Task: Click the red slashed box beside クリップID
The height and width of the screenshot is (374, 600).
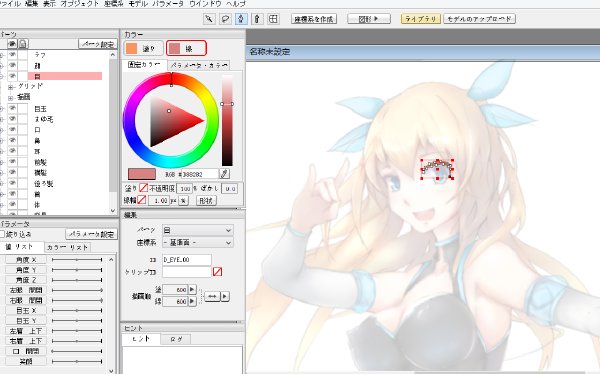Action: click(217, 272)
